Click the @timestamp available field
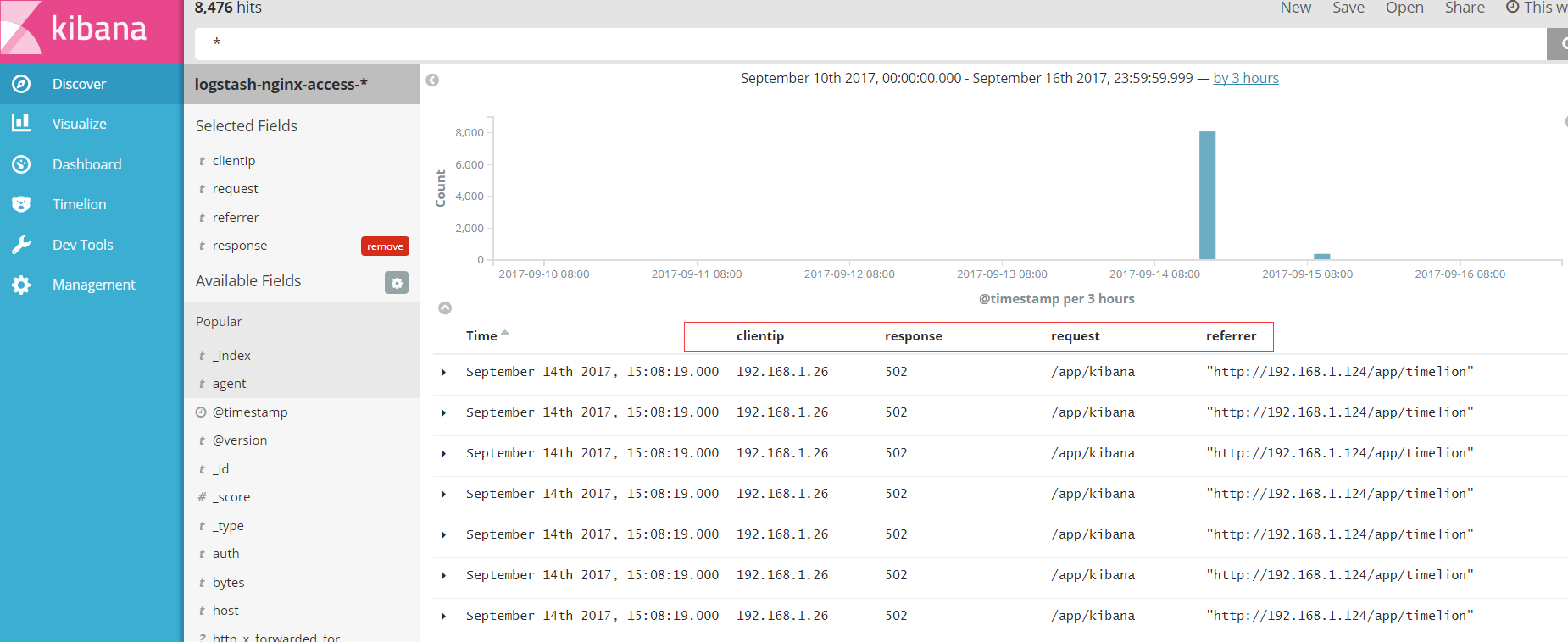Viewport: 1568px width, 642px height. pyautogui.click(x=250, y=412)
